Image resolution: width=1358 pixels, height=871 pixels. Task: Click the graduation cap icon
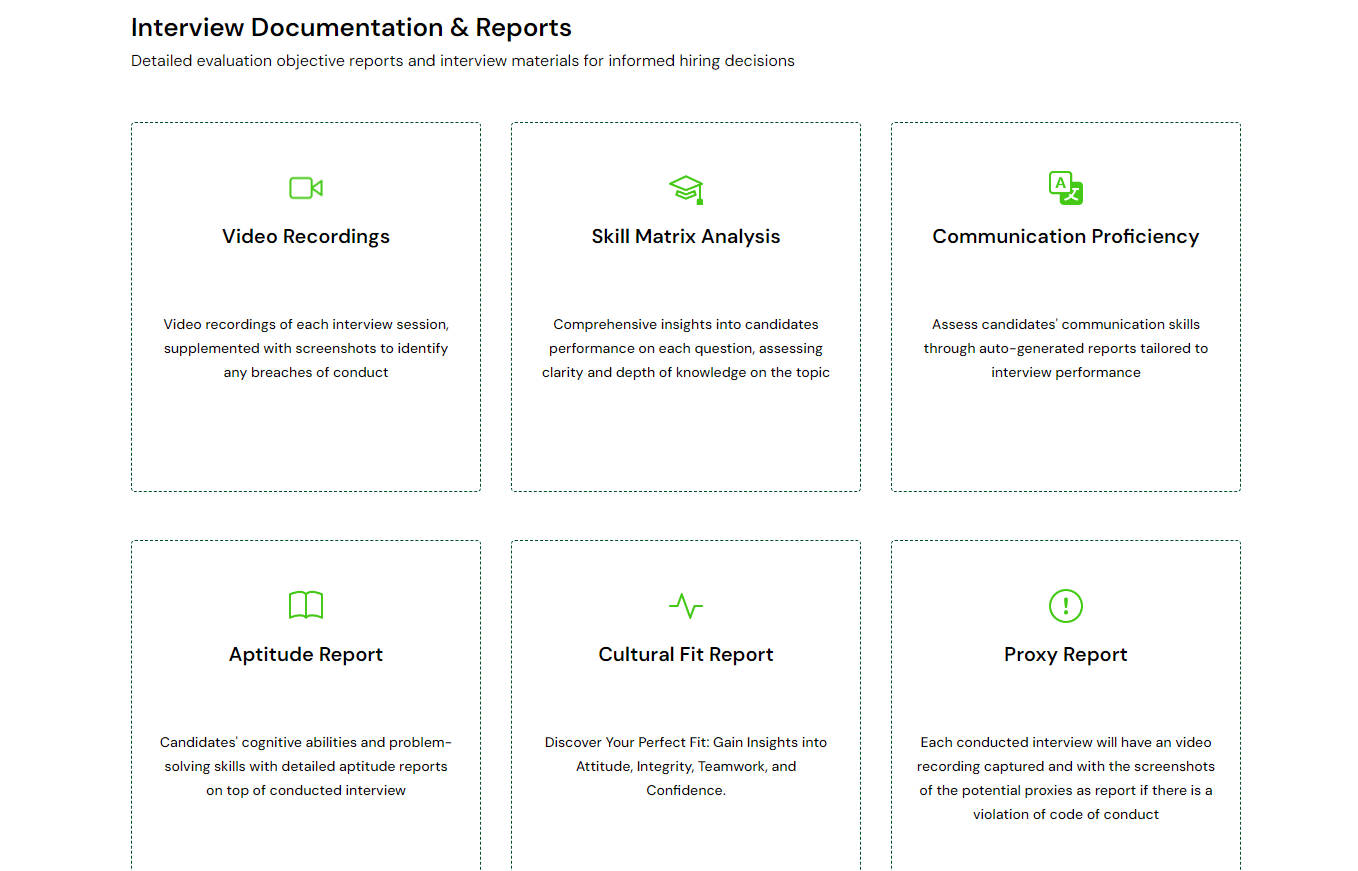[x=686, y=189]
